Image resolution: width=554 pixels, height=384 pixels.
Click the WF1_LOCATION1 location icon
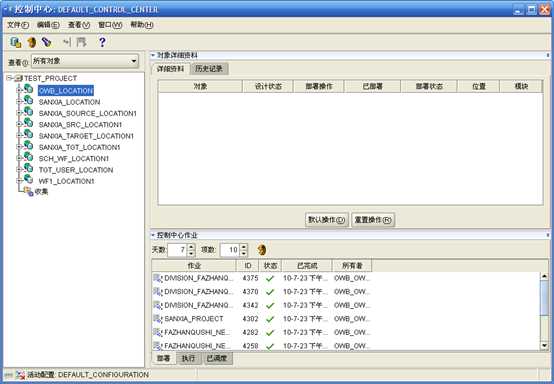28,180
